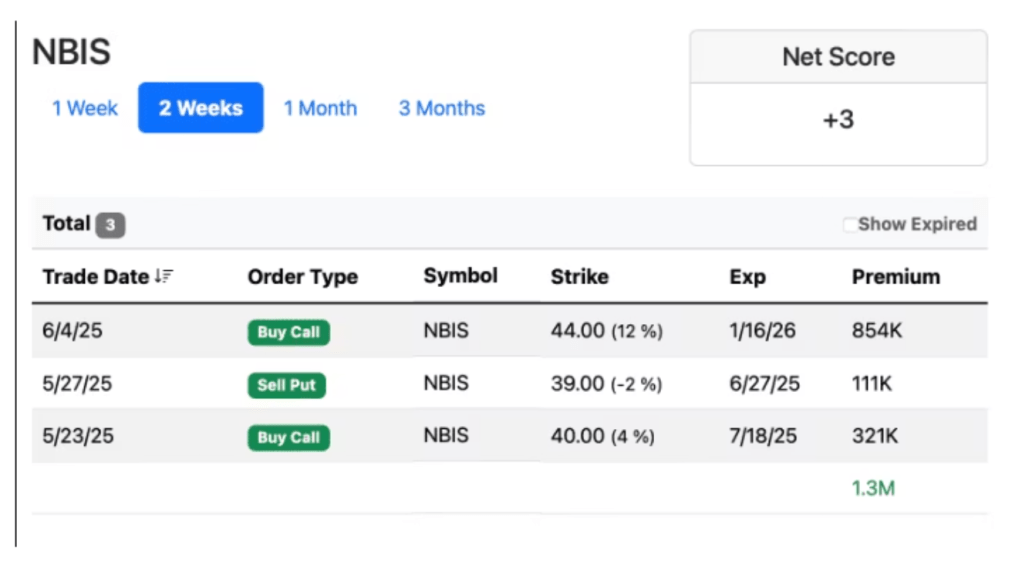Sort by the Strike column header

click(579, 277)
